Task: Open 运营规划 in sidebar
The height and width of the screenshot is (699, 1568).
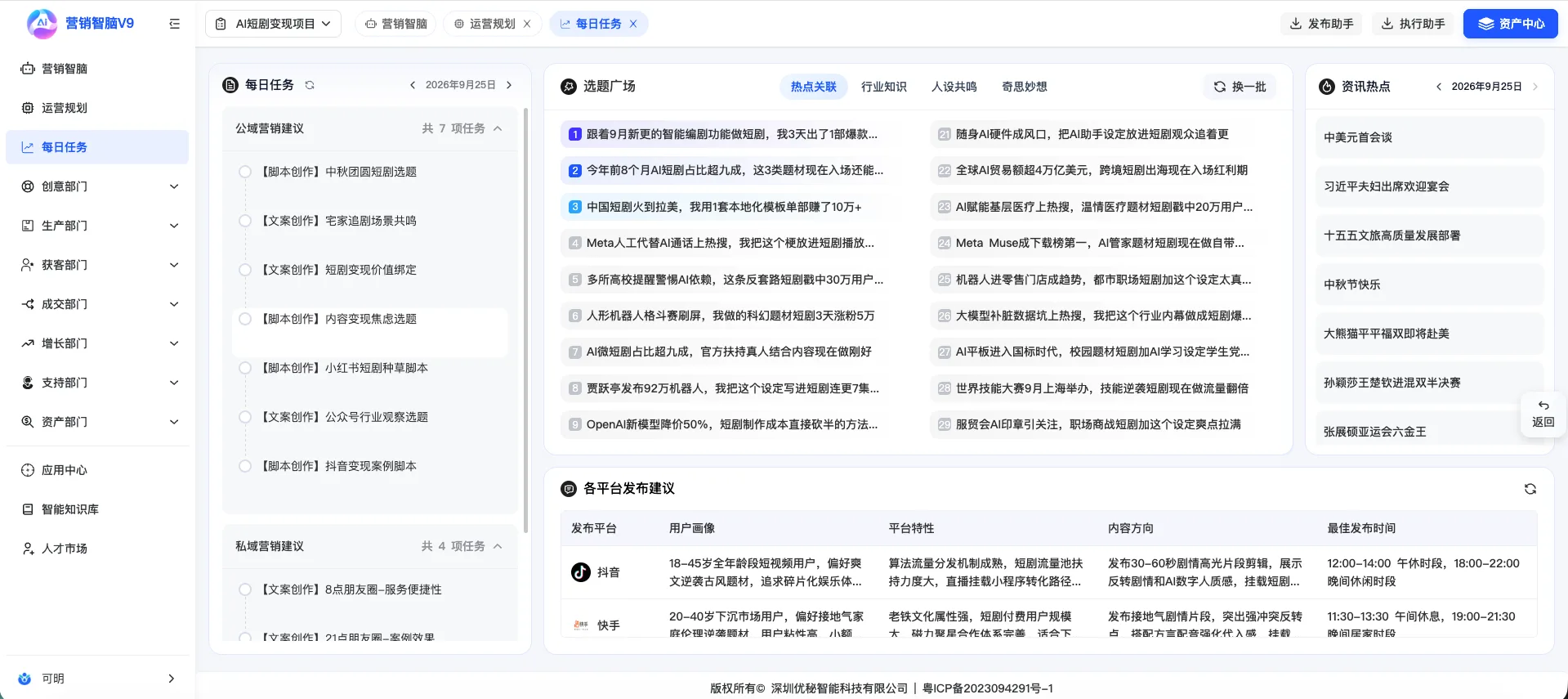Action: [96, 108]
